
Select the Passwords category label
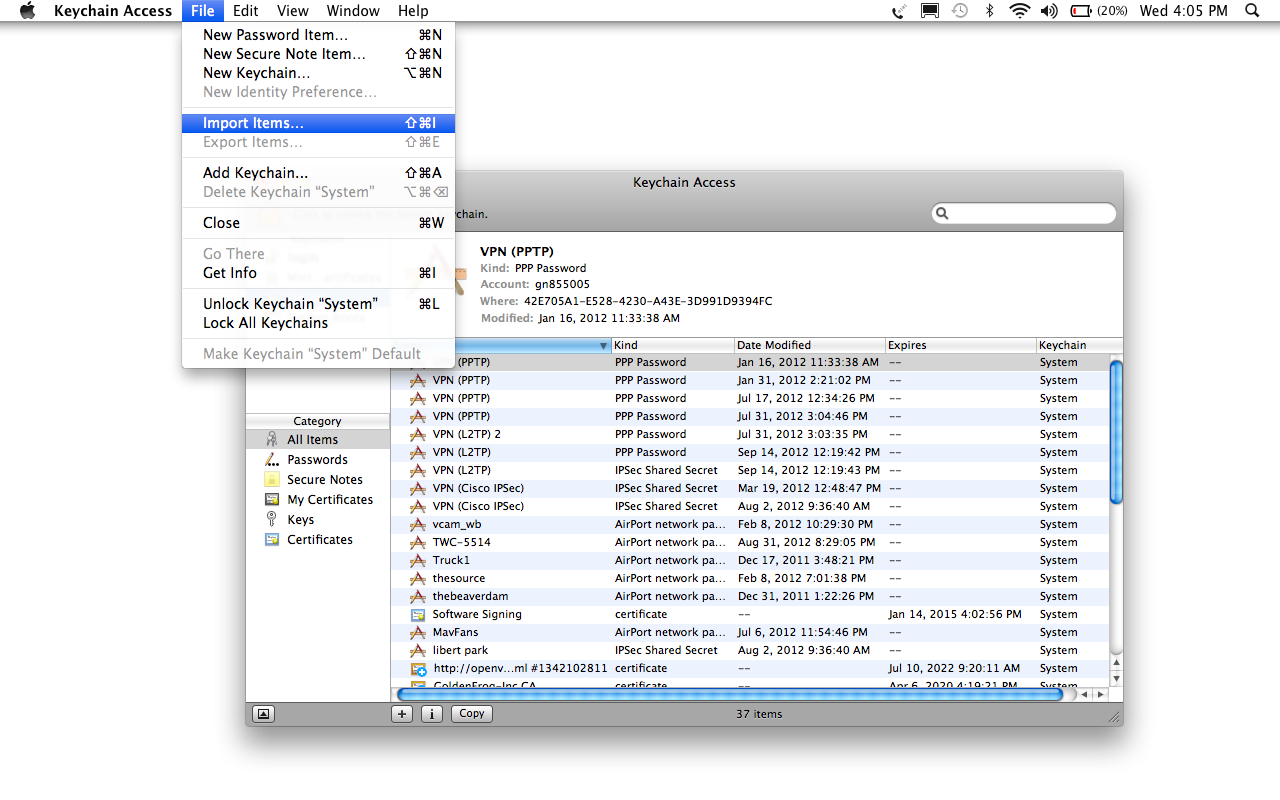317,459
